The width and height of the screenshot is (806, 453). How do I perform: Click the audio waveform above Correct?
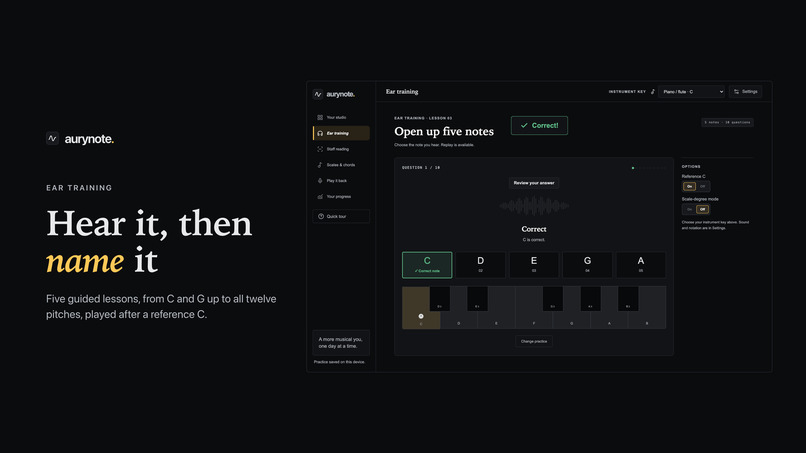click(534, 206)
